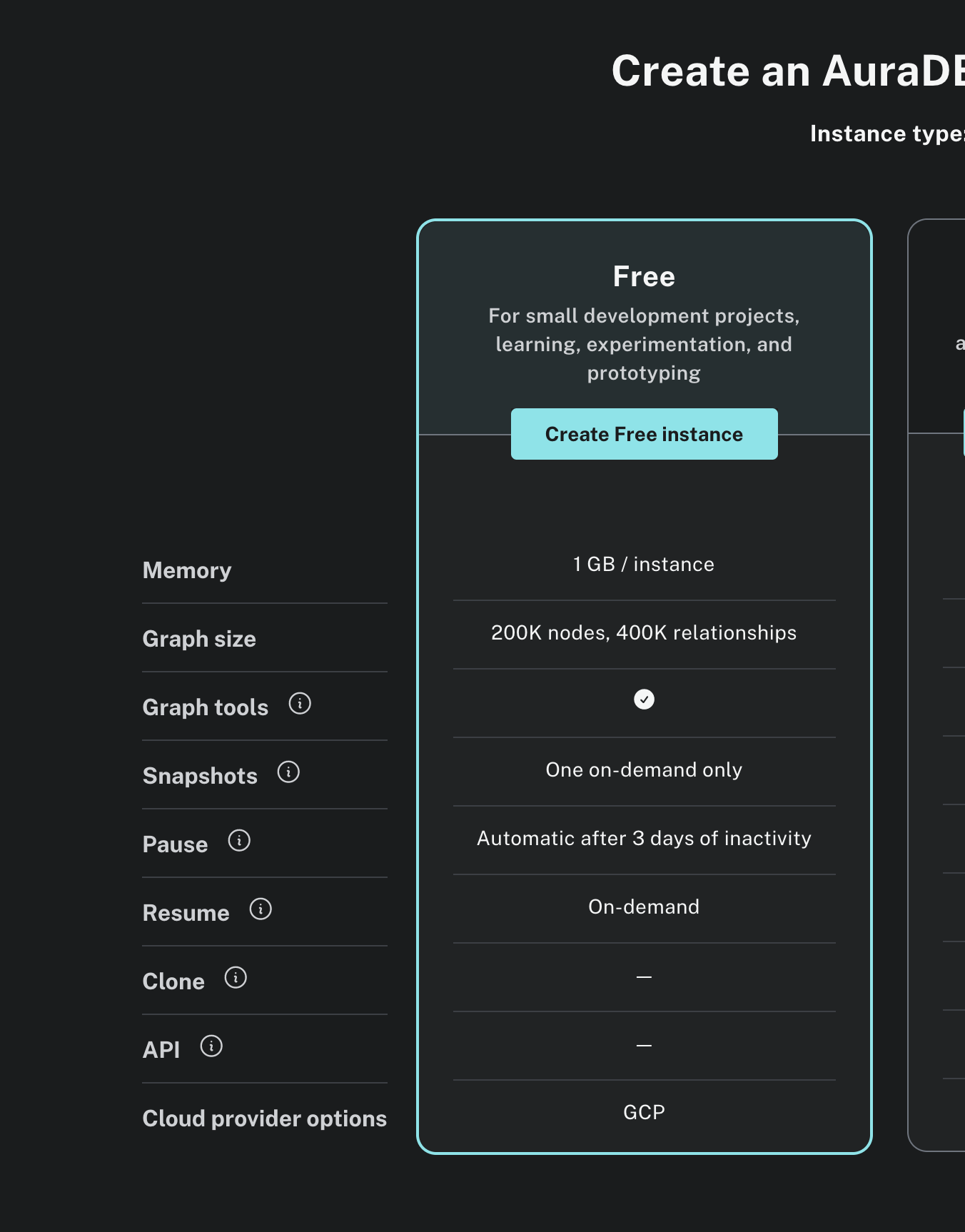Click the One on-demand only cell
The image size is (965, 1232).
tap(644, 770)
